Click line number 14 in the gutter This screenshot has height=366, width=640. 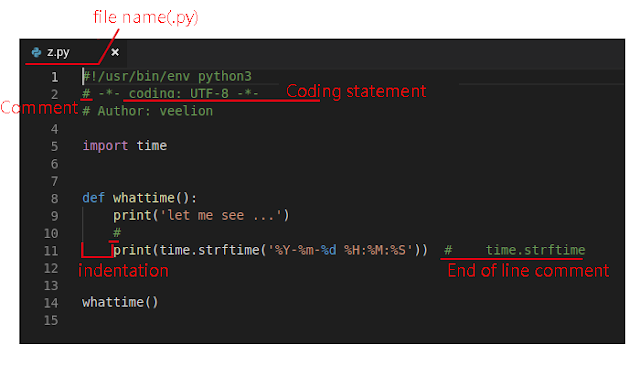click(51, 303)
